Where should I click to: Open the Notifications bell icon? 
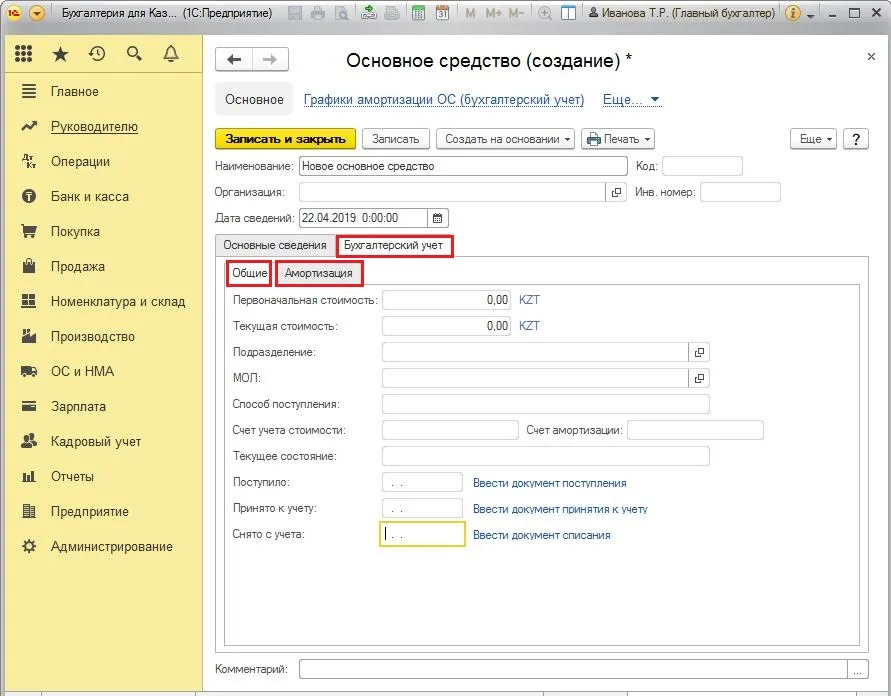coord(171,54)
